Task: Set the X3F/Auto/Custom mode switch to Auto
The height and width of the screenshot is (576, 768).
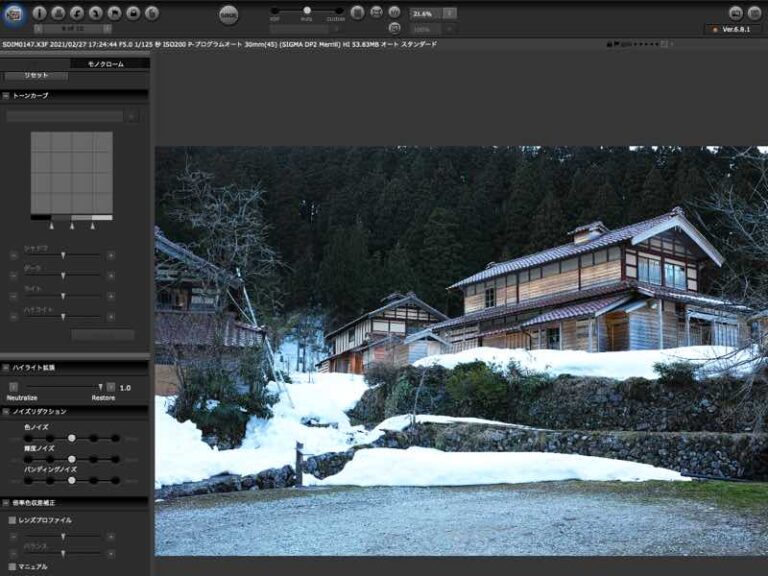Action: coord(307,10)
